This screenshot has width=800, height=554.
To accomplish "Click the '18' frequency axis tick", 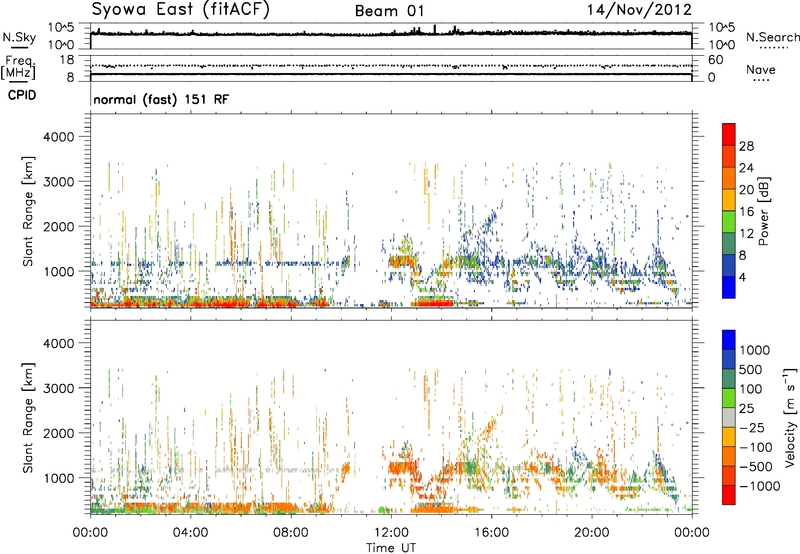I will click(x=66, y=60).
